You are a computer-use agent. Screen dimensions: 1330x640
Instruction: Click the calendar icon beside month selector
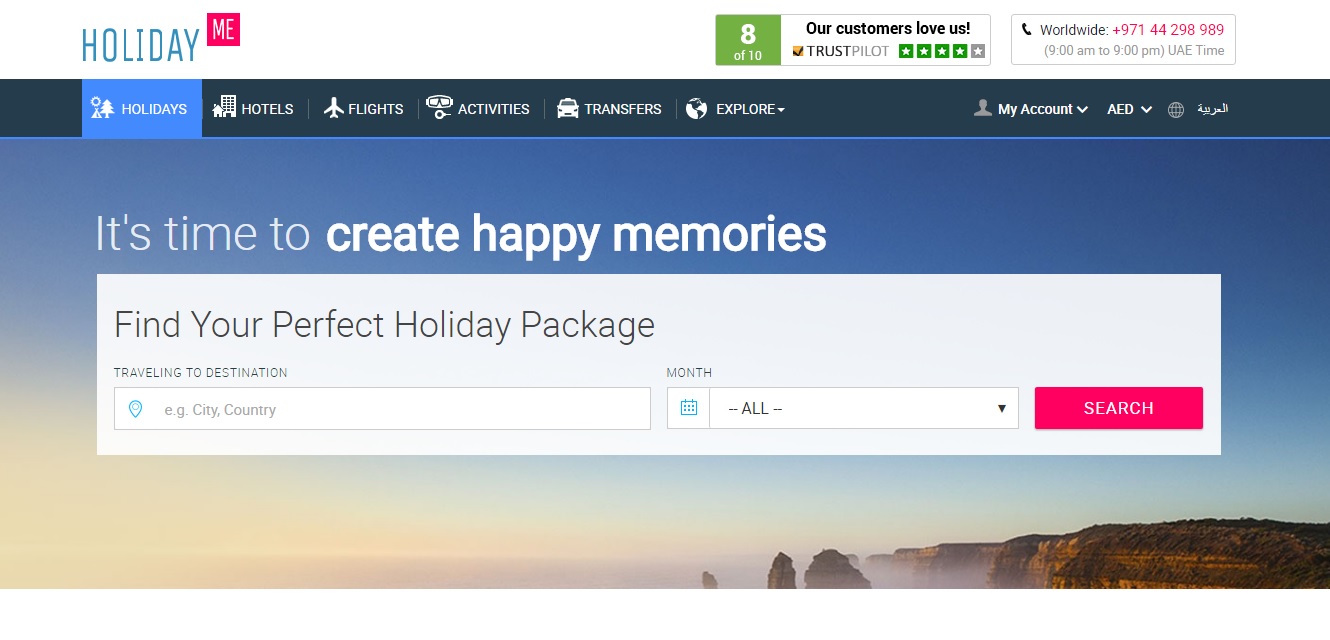(688, 408)
